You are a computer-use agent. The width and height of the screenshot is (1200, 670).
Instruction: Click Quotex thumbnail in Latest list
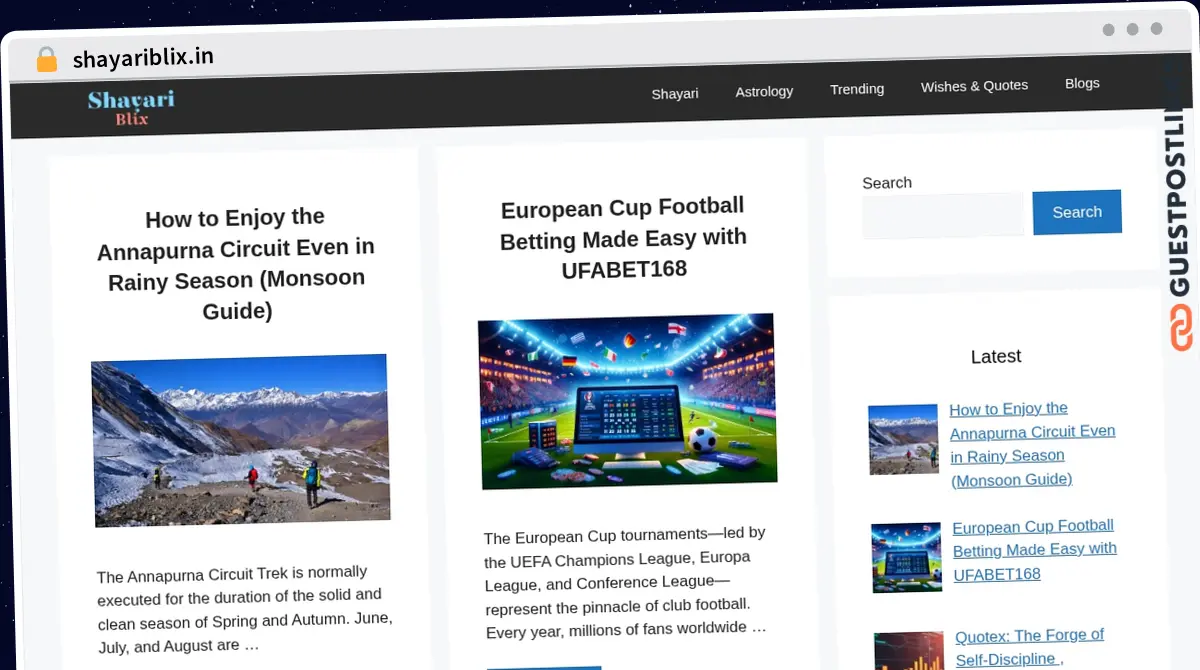click(909, 651)
